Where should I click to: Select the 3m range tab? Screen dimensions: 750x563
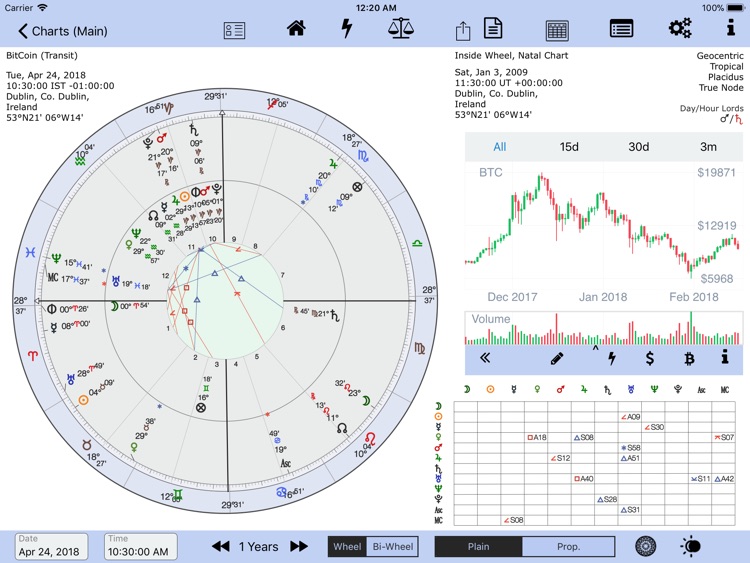(708, 147)
